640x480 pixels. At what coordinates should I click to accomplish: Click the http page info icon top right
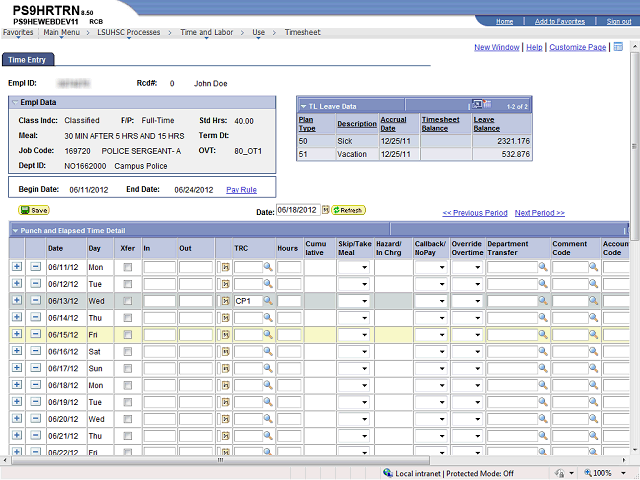click(x=618, y=47)
